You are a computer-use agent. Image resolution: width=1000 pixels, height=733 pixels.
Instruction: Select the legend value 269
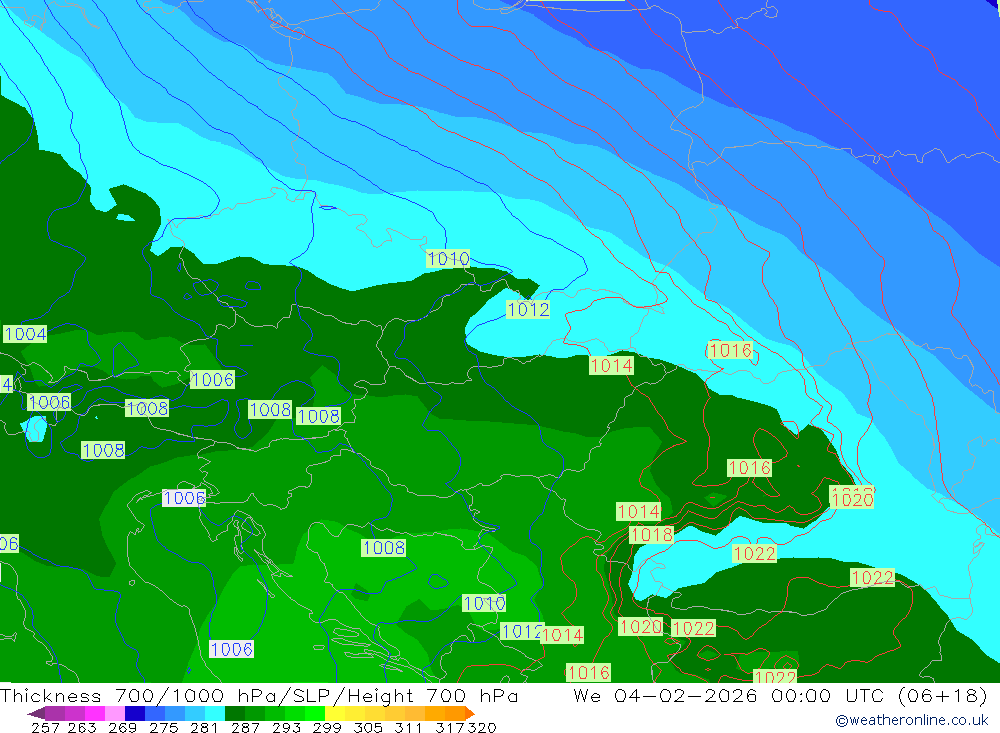122,727
